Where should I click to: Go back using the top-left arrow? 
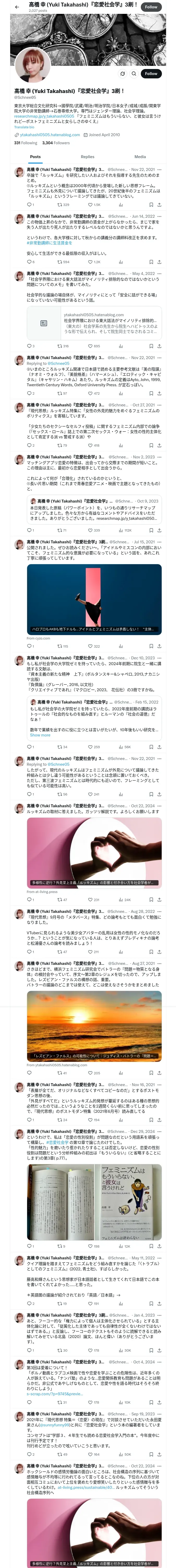tap(17, 7)
